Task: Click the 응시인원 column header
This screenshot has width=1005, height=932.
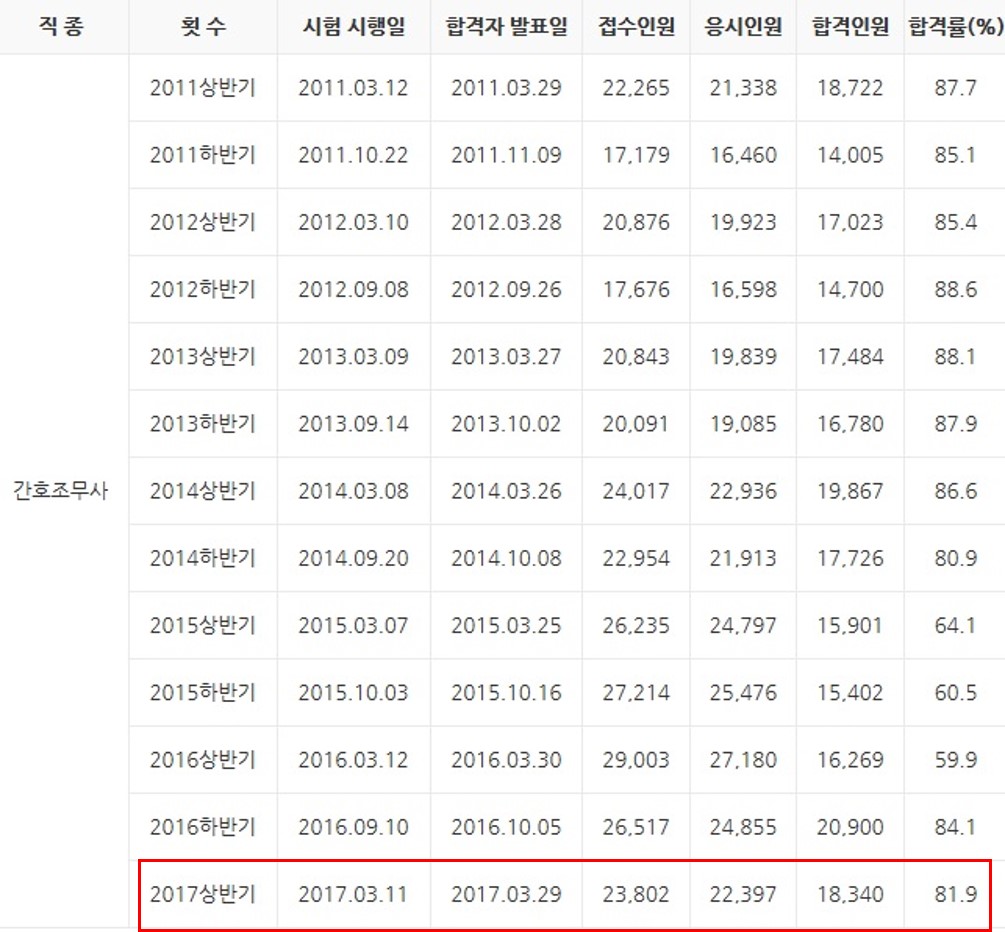Action: tap(743, 26)
